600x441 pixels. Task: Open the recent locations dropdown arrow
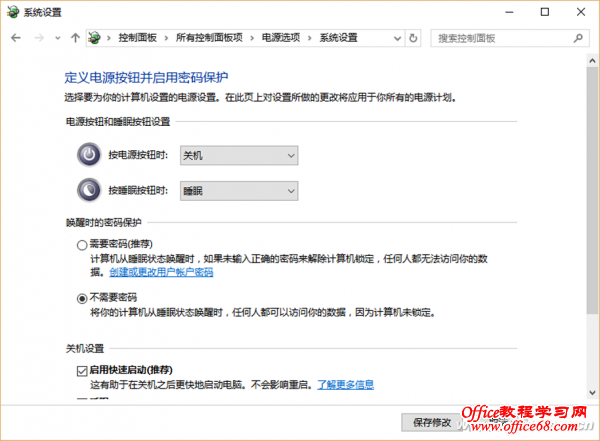58,38
